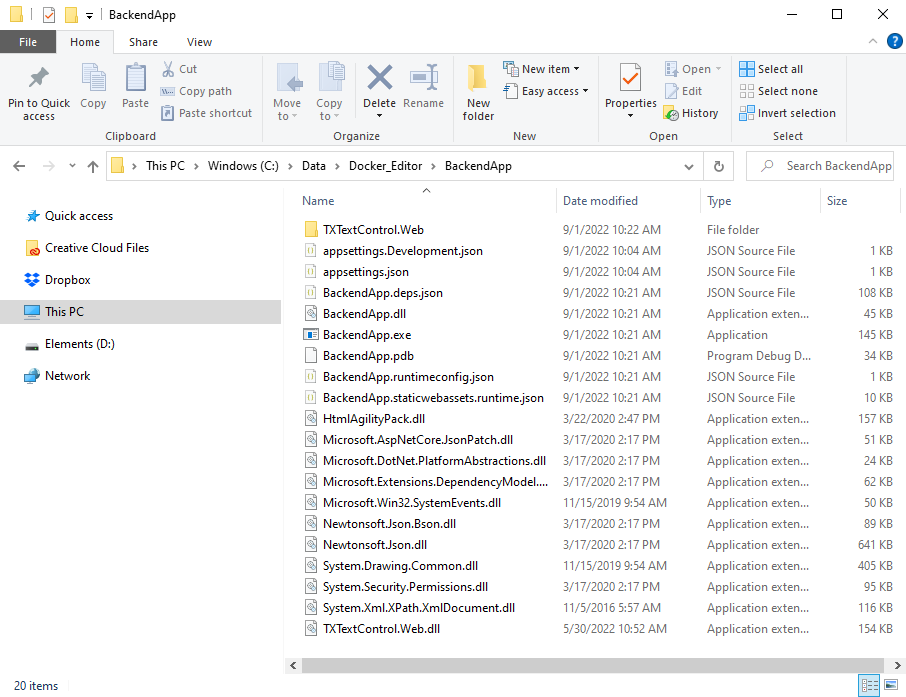Select Creative Cloud Files in sidebar
The width and height of the screenshot is (906, 697).
click(87, 248)
